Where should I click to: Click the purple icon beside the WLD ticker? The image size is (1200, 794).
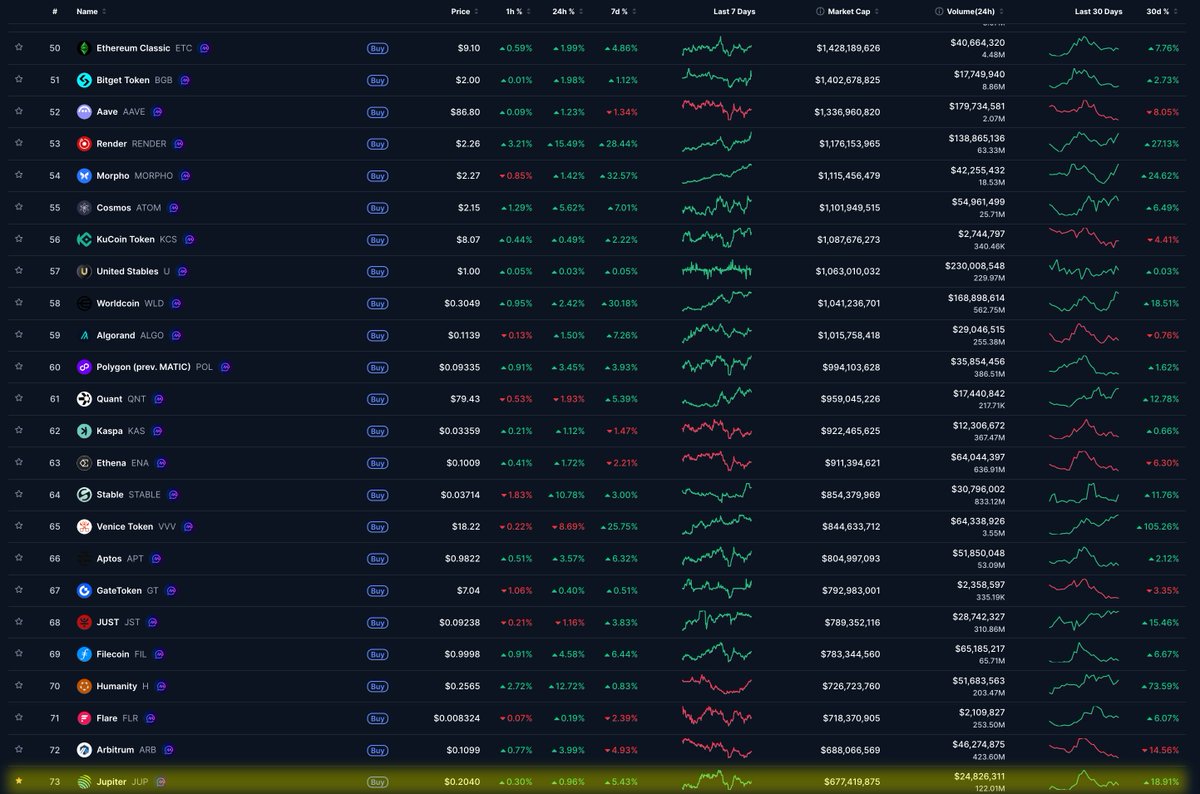click(176, 303)
